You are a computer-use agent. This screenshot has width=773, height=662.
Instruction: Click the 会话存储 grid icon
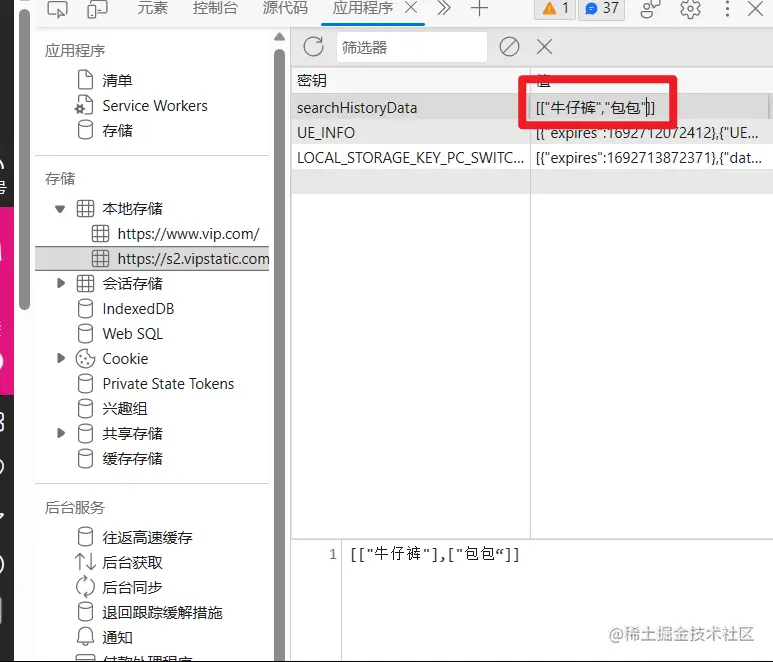(x=85, y=283)
